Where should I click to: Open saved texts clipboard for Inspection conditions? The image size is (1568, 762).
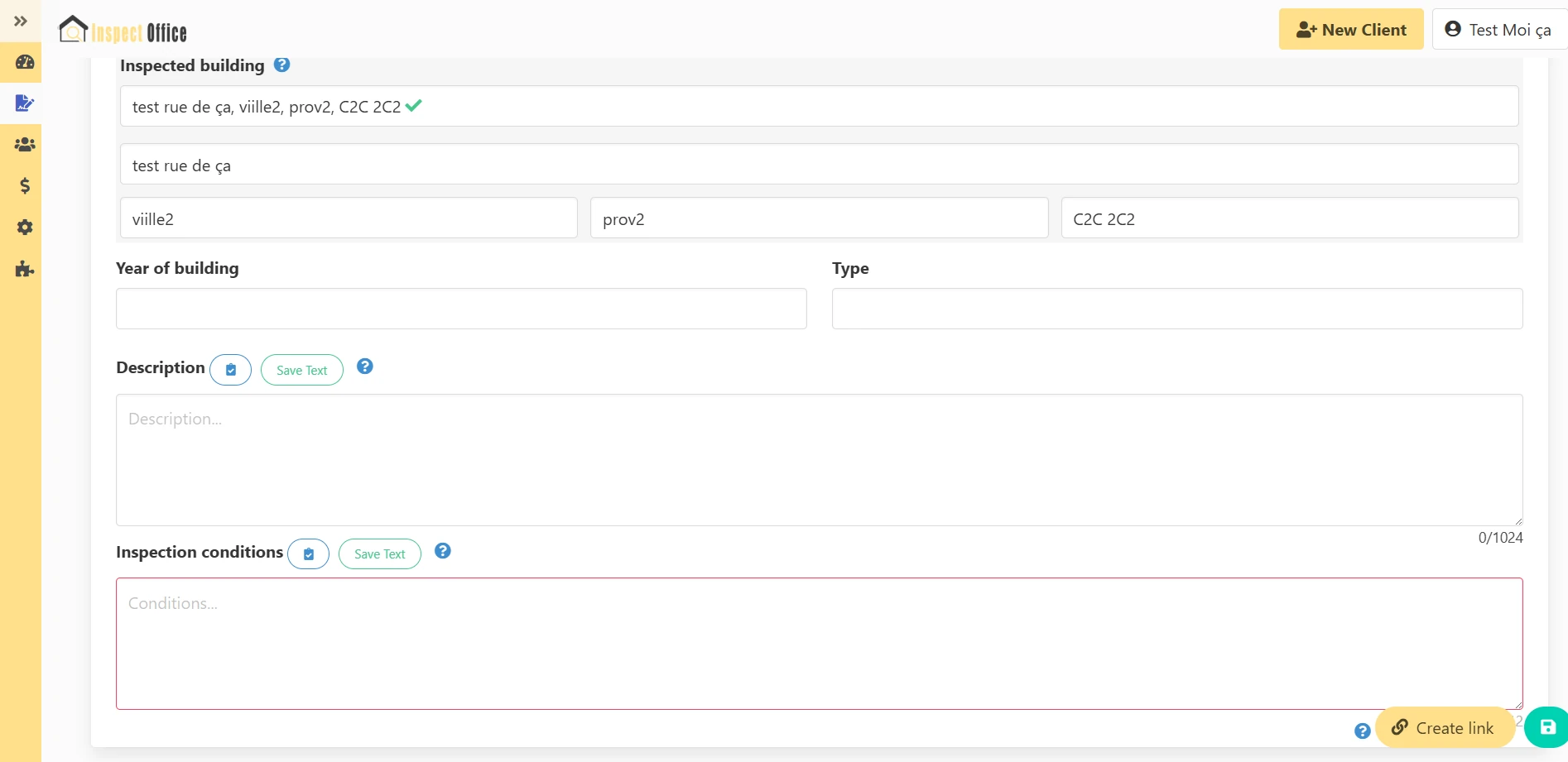(308, 554)
